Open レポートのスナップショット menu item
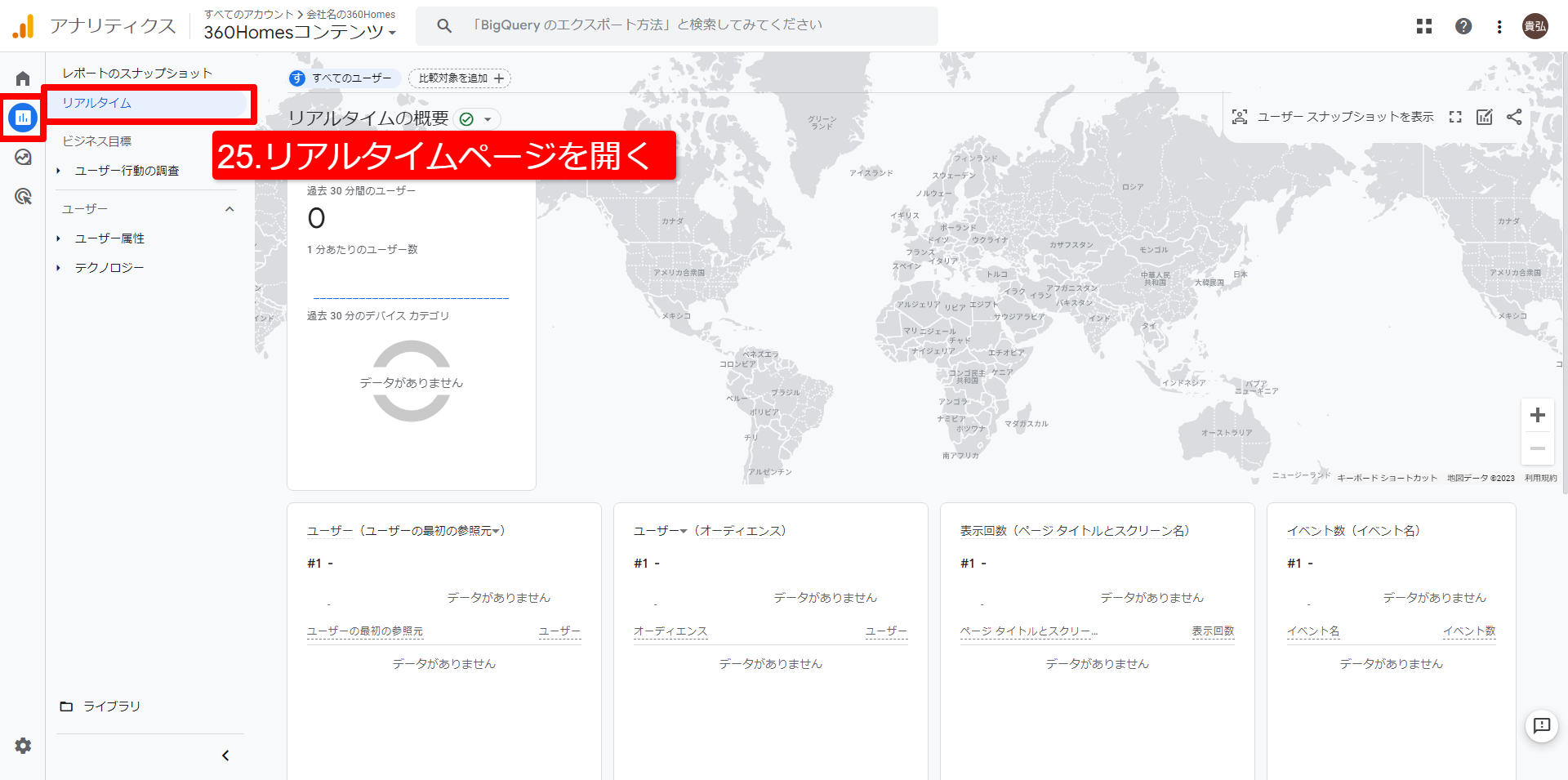Screen dimensions: 1568x780 pos(137,74)
